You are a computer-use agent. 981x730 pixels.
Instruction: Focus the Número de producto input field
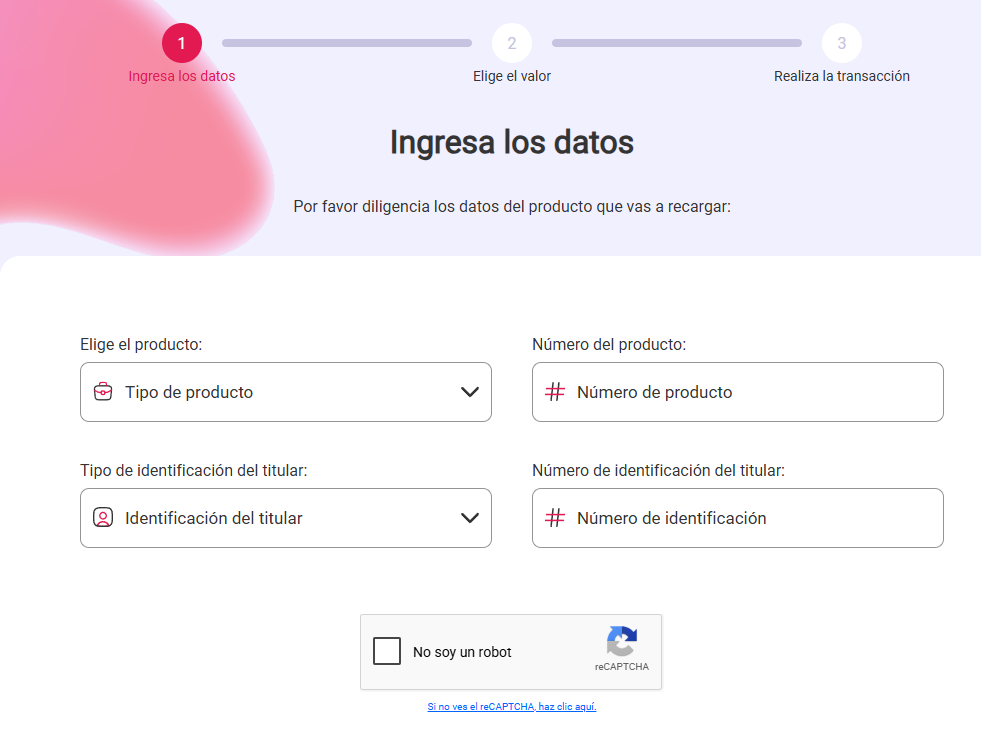(x=738, y=392)
